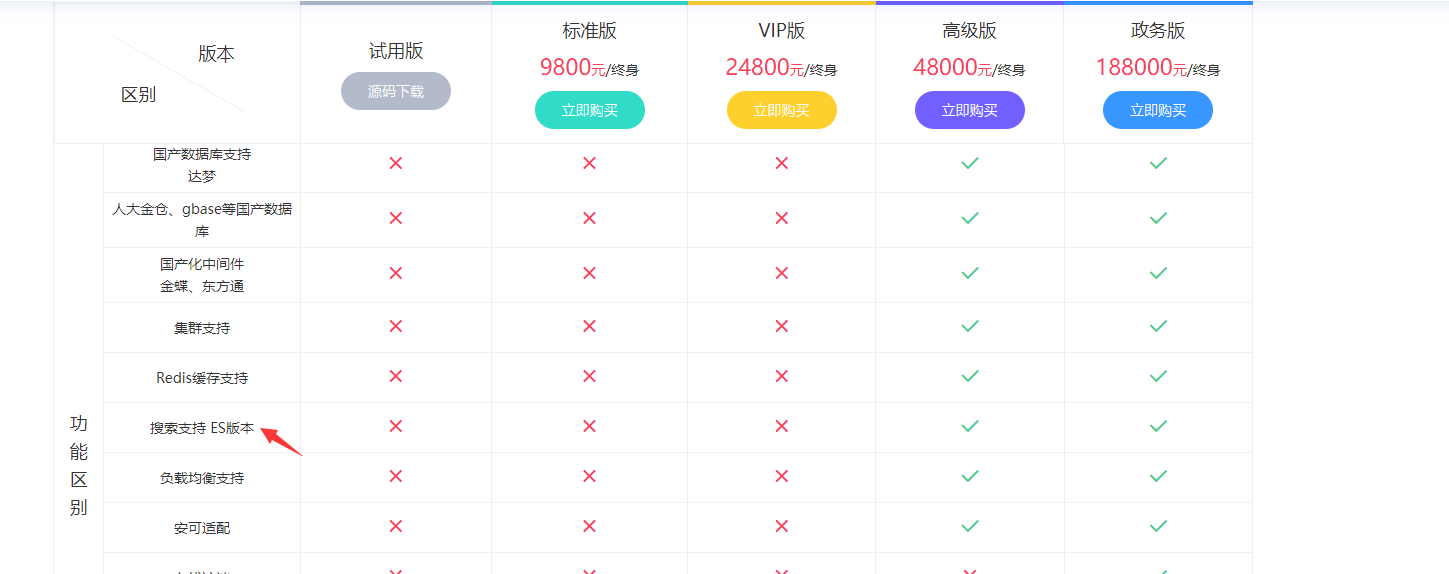This screenshot has width=1449, height=574.
Task: Click the Redis缓存支持 feature label
Action: point(202,378)
